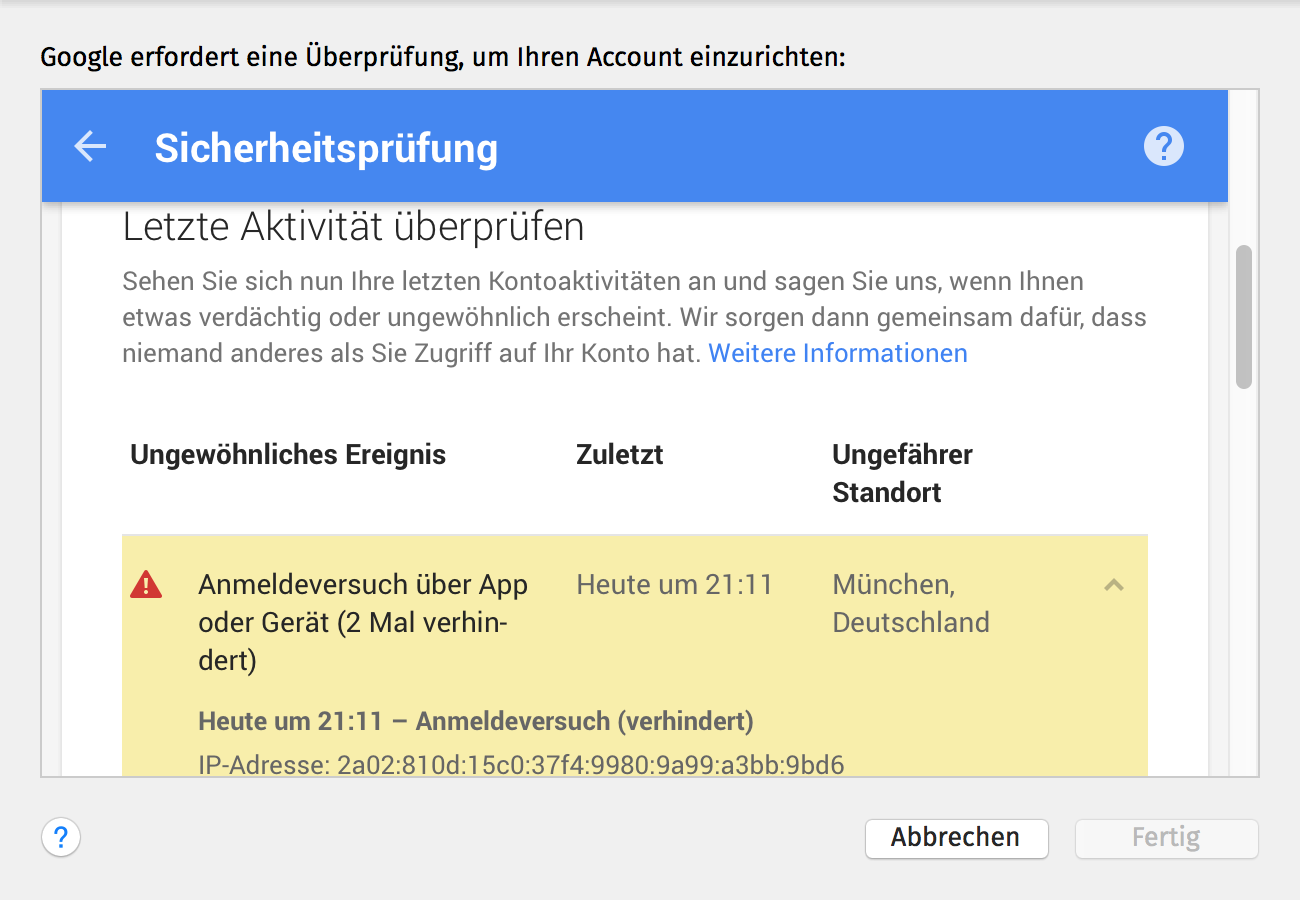Click the location cell München, Deutschland
Viewport: 1300px width, 900px height.
click(911, 603)
